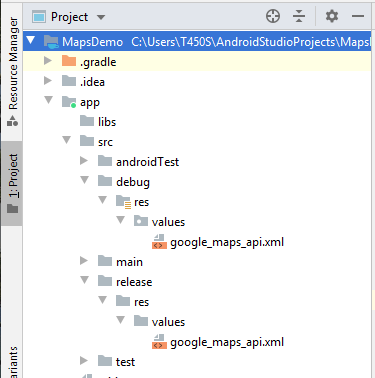This screenshot has width=375, height=378.
Task: Collapse the MapsDemo root node arrow
Action: 31,41
